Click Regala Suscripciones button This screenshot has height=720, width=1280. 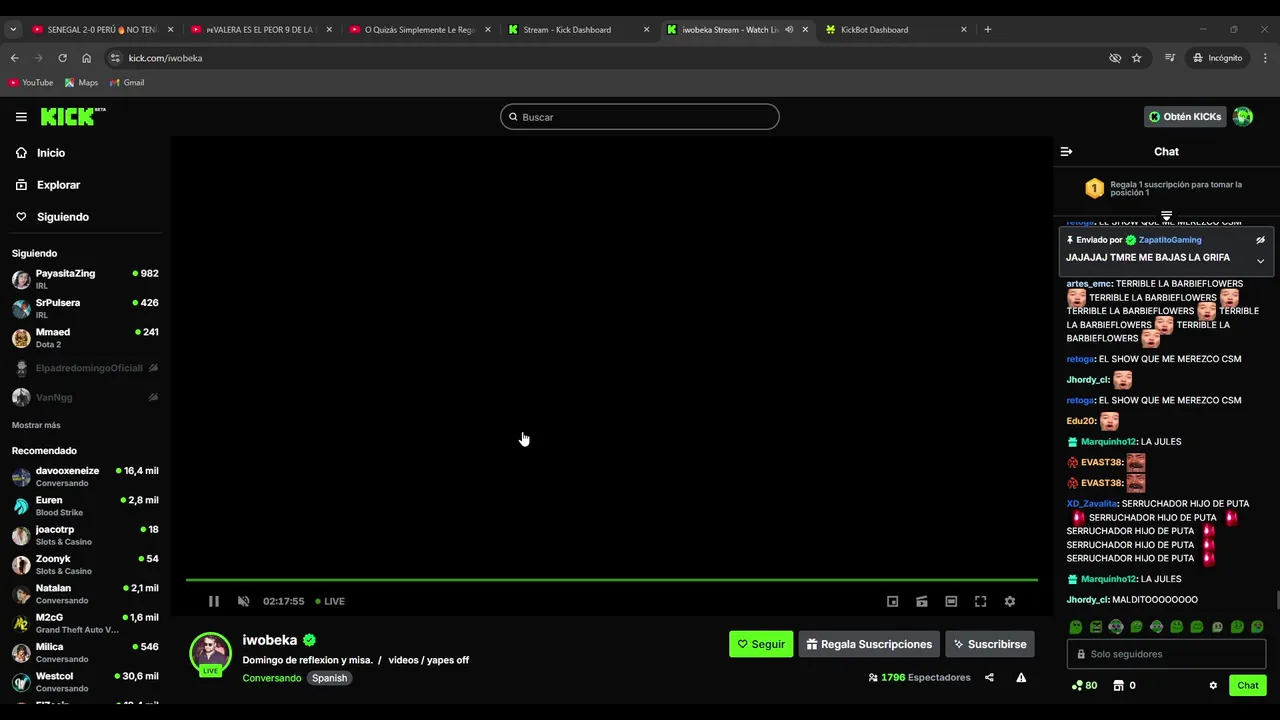869,644
